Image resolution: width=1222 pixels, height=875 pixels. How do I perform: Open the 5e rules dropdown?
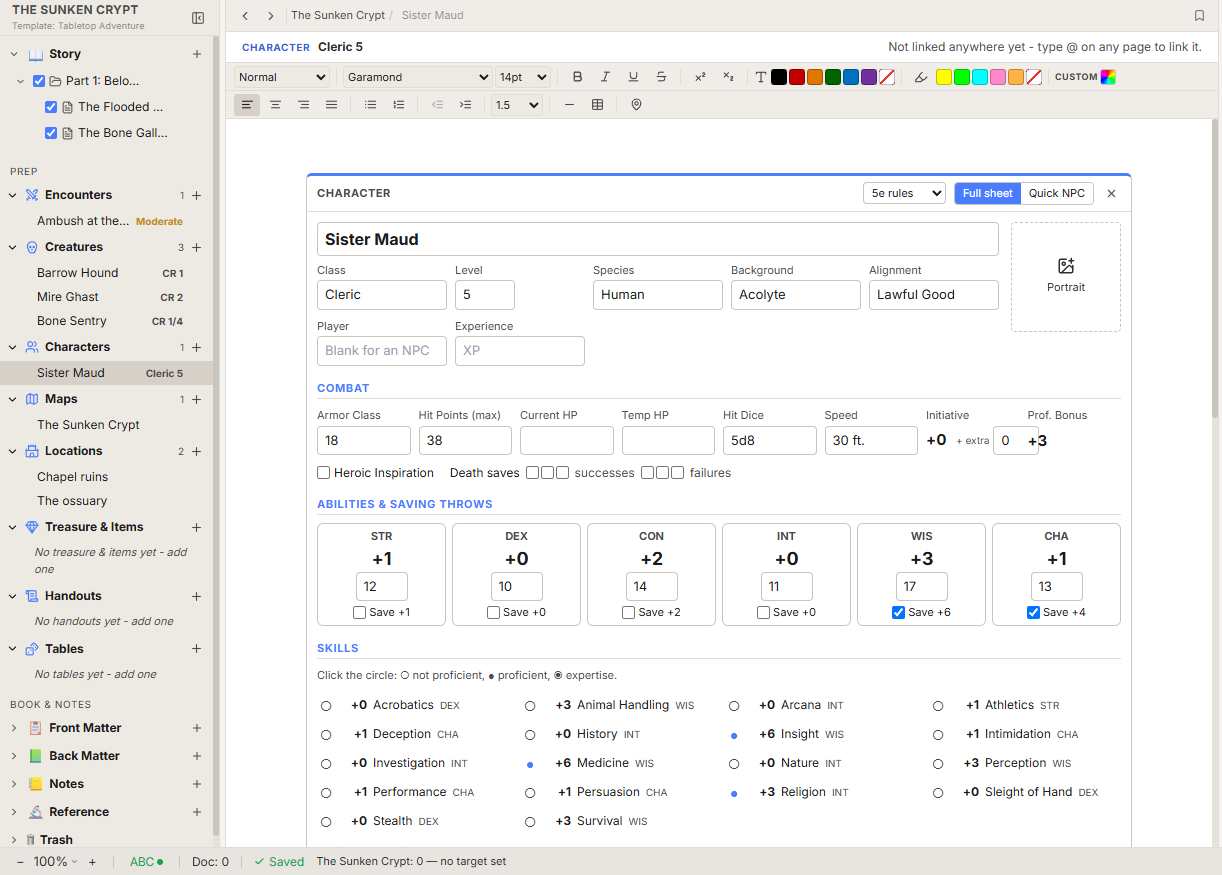click(x=904, y=193)
